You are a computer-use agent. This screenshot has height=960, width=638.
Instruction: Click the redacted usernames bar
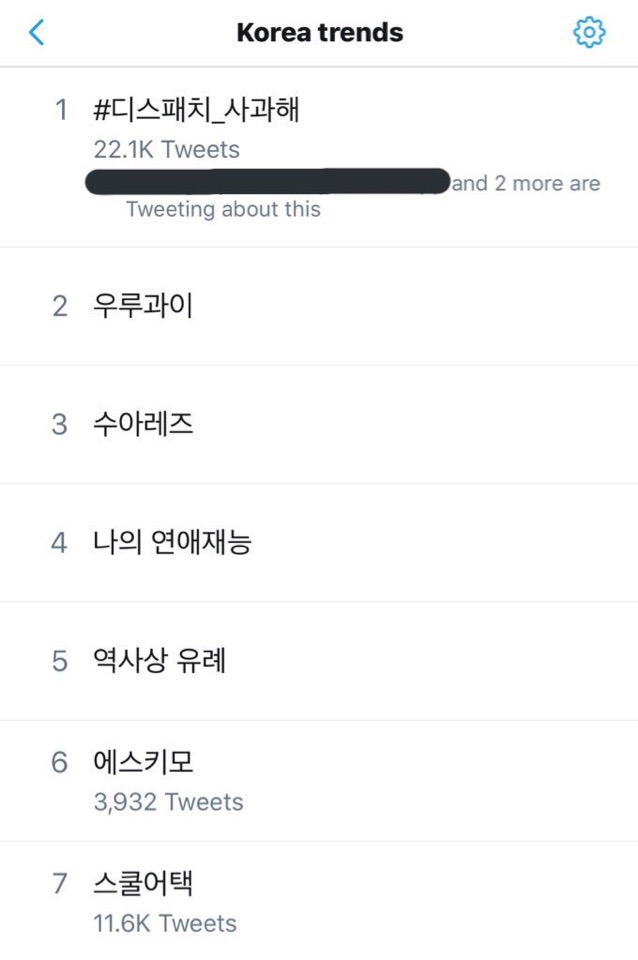(x=268, y=183)
